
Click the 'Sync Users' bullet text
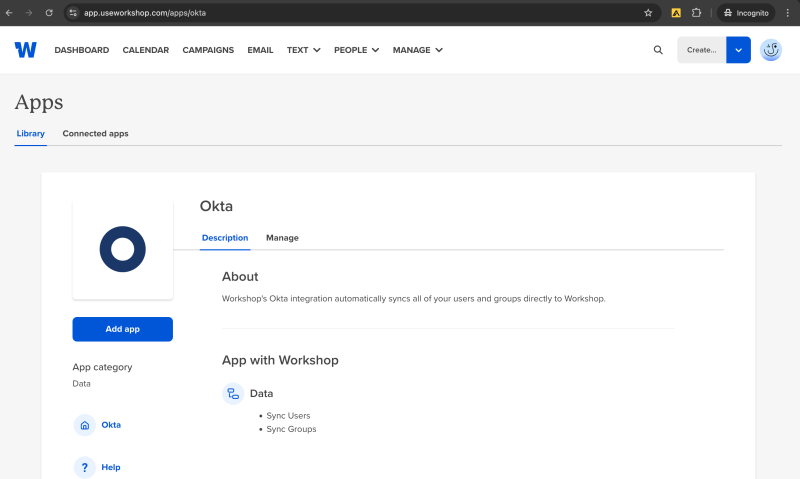point(288,416)
